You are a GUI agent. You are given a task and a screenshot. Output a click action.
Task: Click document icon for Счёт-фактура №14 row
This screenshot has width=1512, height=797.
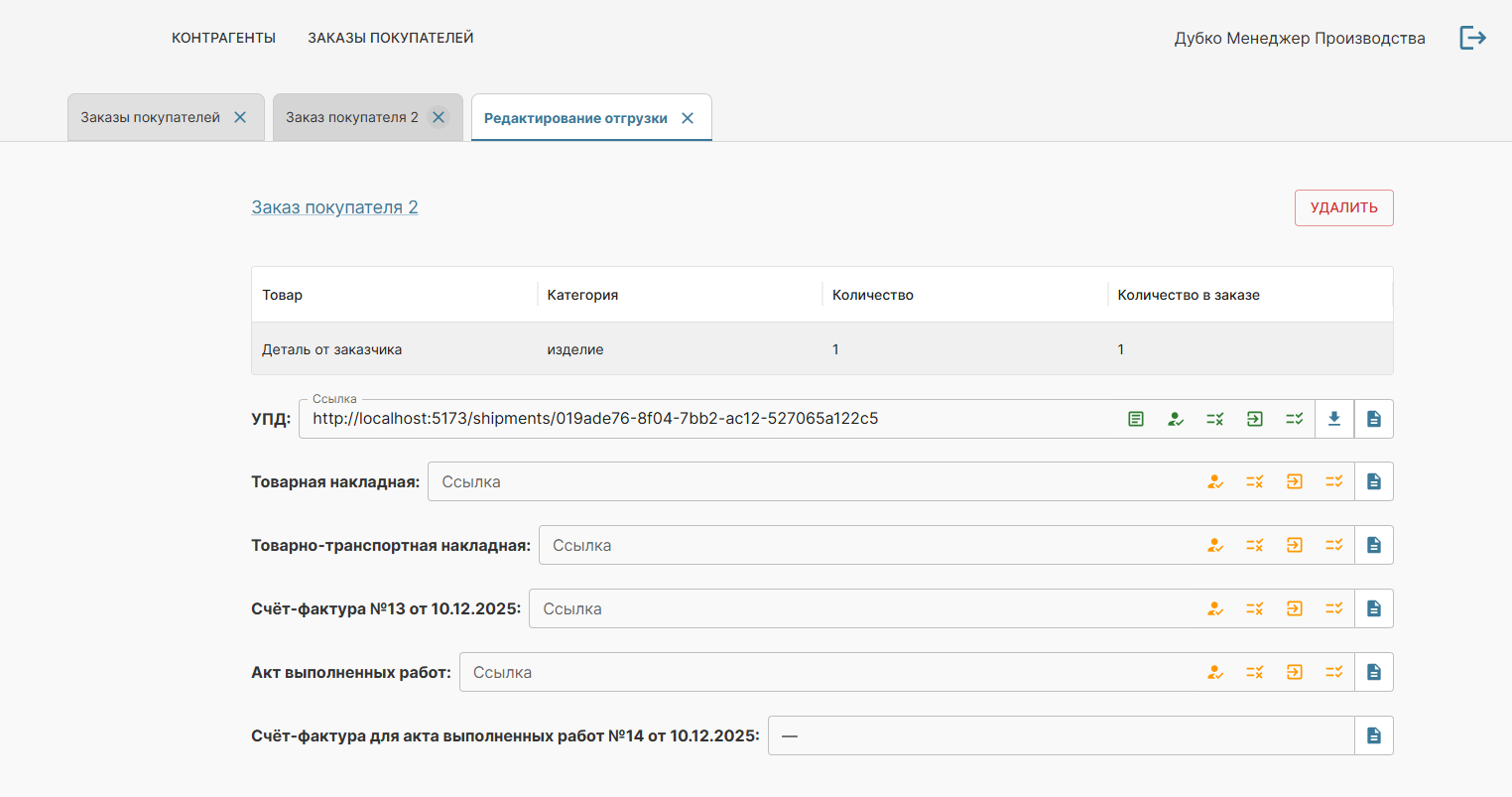pyautogui.click(x=1374, y=736)
